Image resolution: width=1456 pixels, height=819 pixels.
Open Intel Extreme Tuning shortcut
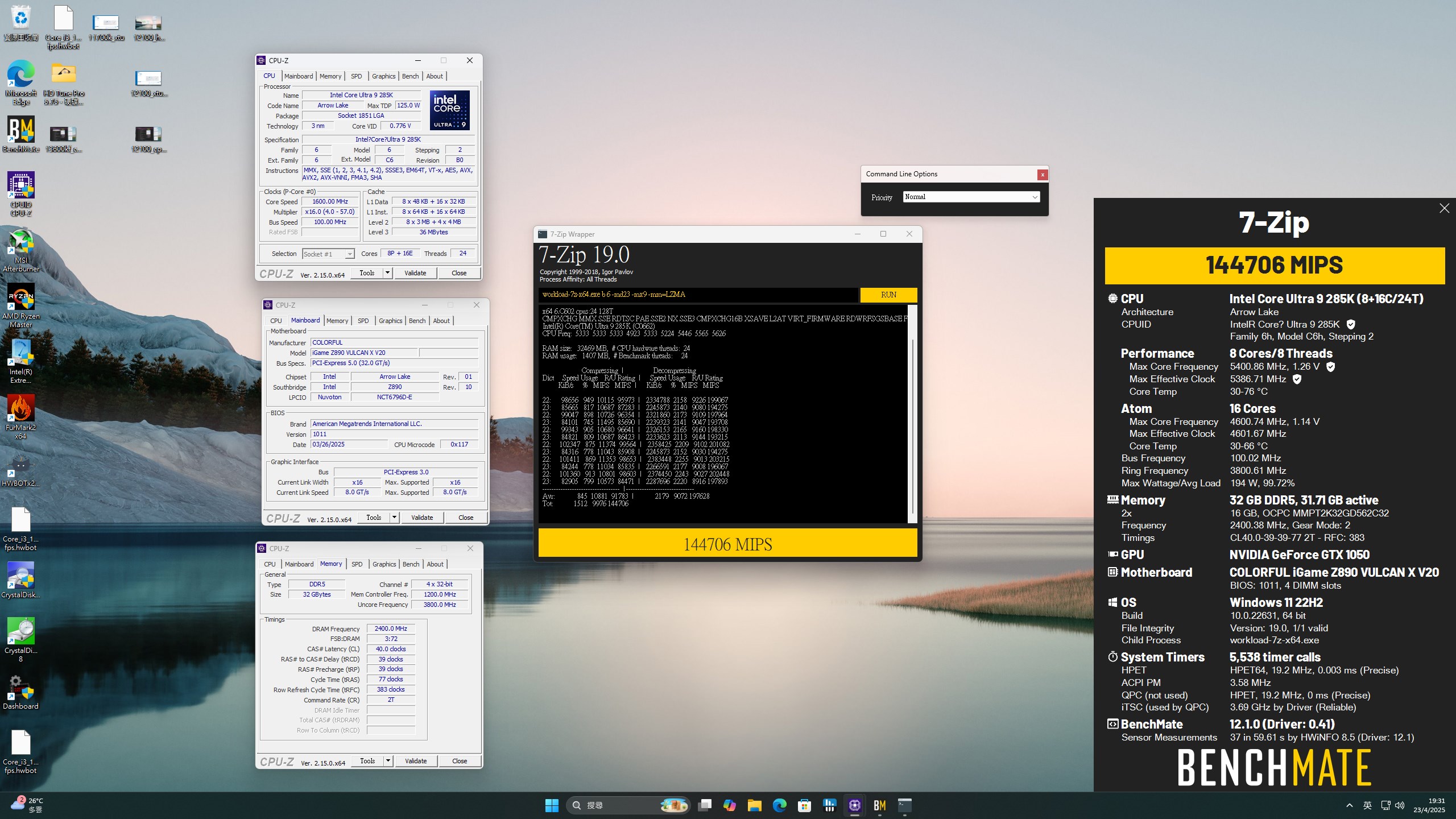point(21,362)
